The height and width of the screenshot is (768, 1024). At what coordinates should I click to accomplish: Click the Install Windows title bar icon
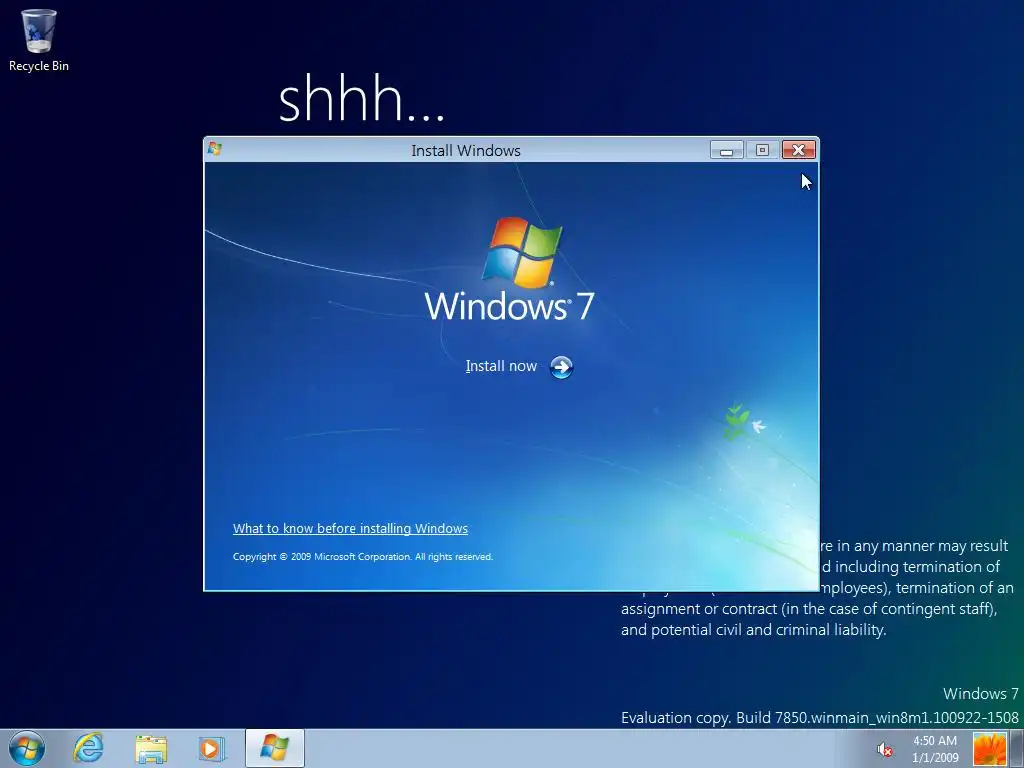(215, 150)
